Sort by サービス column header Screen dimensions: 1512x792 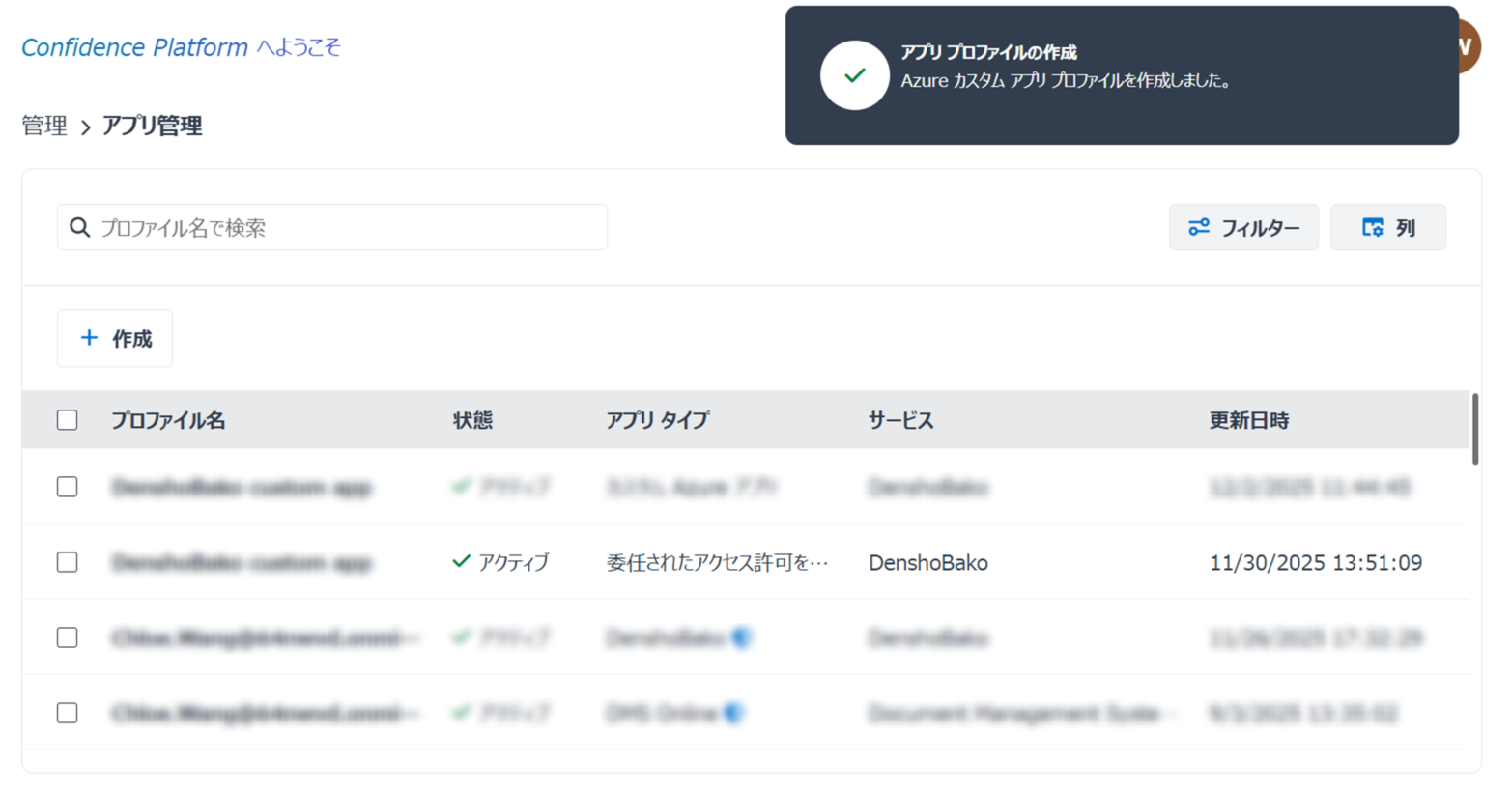click(900, 420)
